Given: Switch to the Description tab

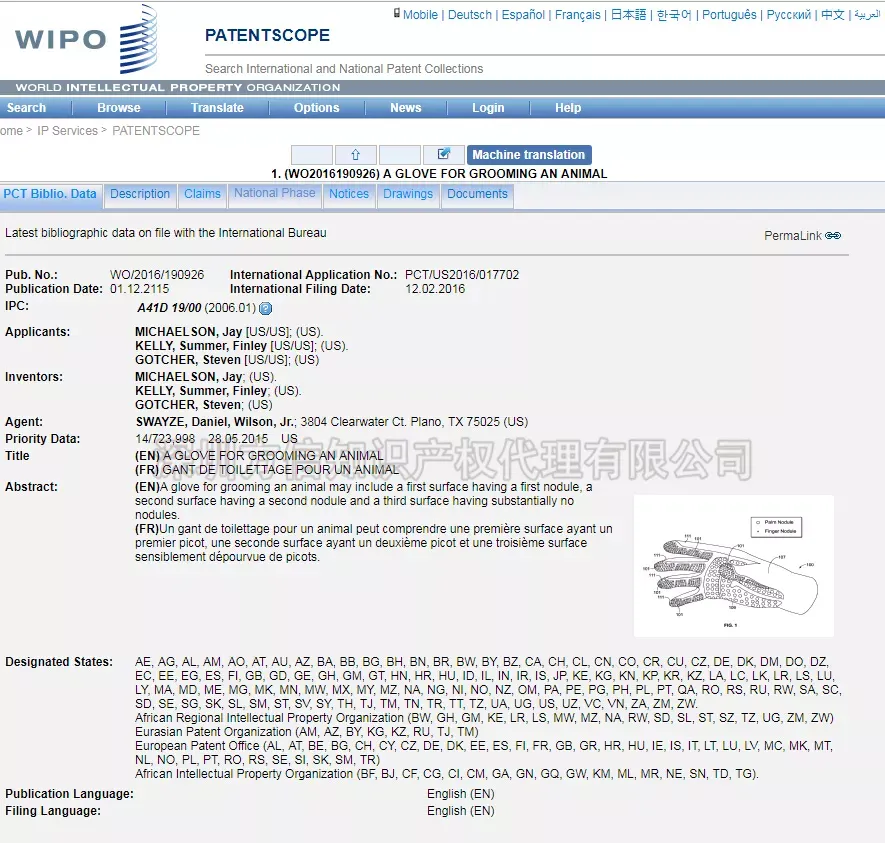Looking at the screenshot, I should coord(140,195).
